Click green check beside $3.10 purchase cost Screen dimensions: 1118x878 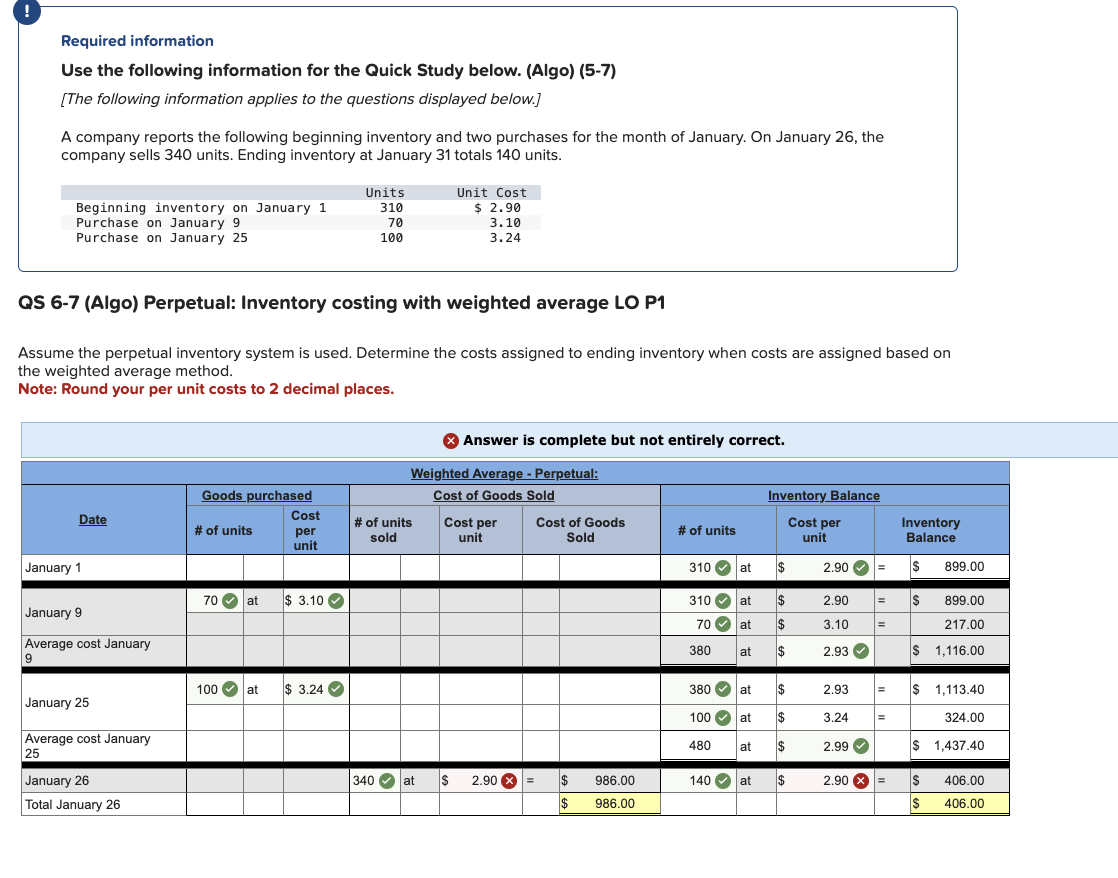point(336,601)
